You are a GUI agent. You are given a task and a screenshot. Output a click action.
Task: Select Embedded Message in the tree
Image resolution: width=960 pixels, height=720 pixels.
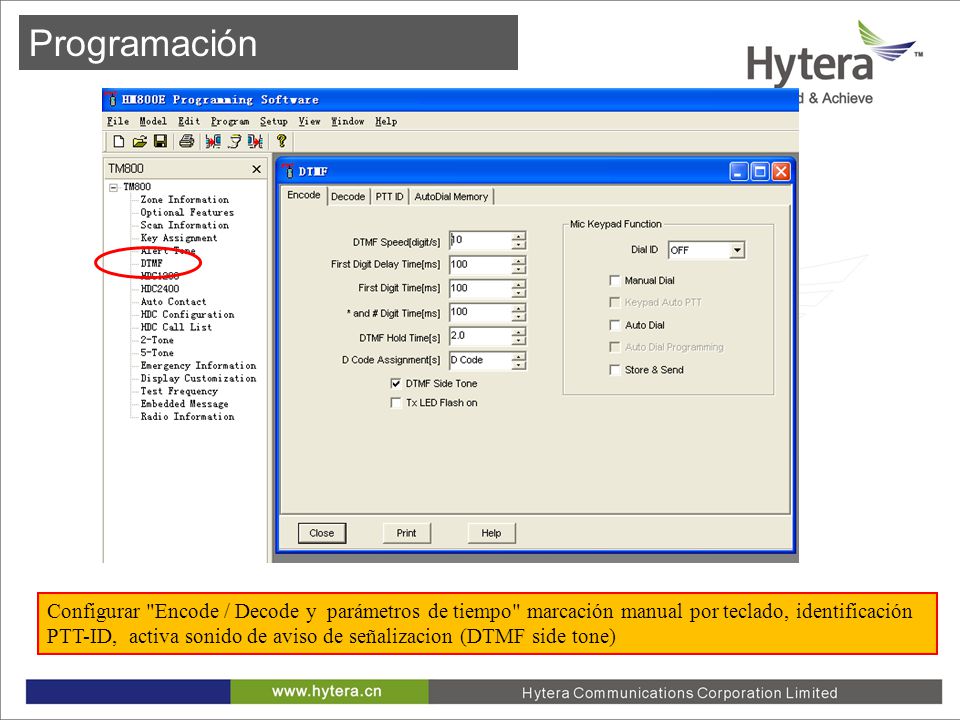[185, 404]
